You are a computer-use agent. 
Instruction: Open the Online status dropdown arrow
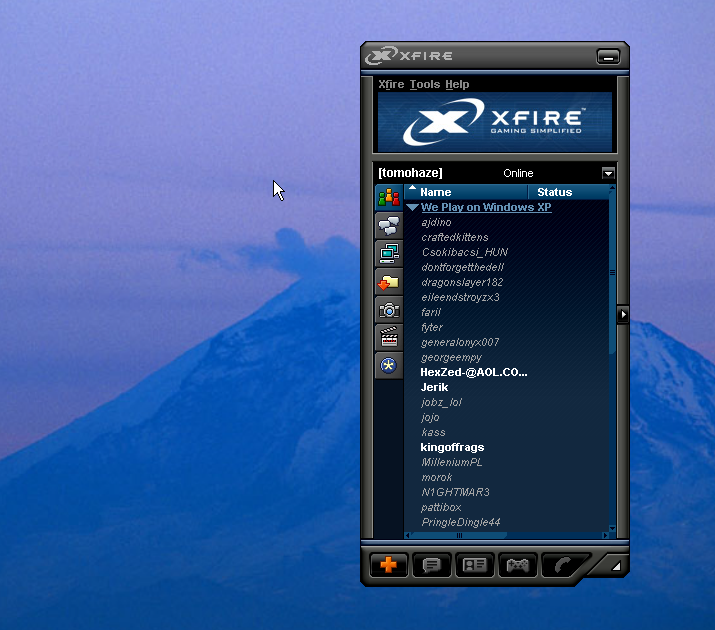608,173
